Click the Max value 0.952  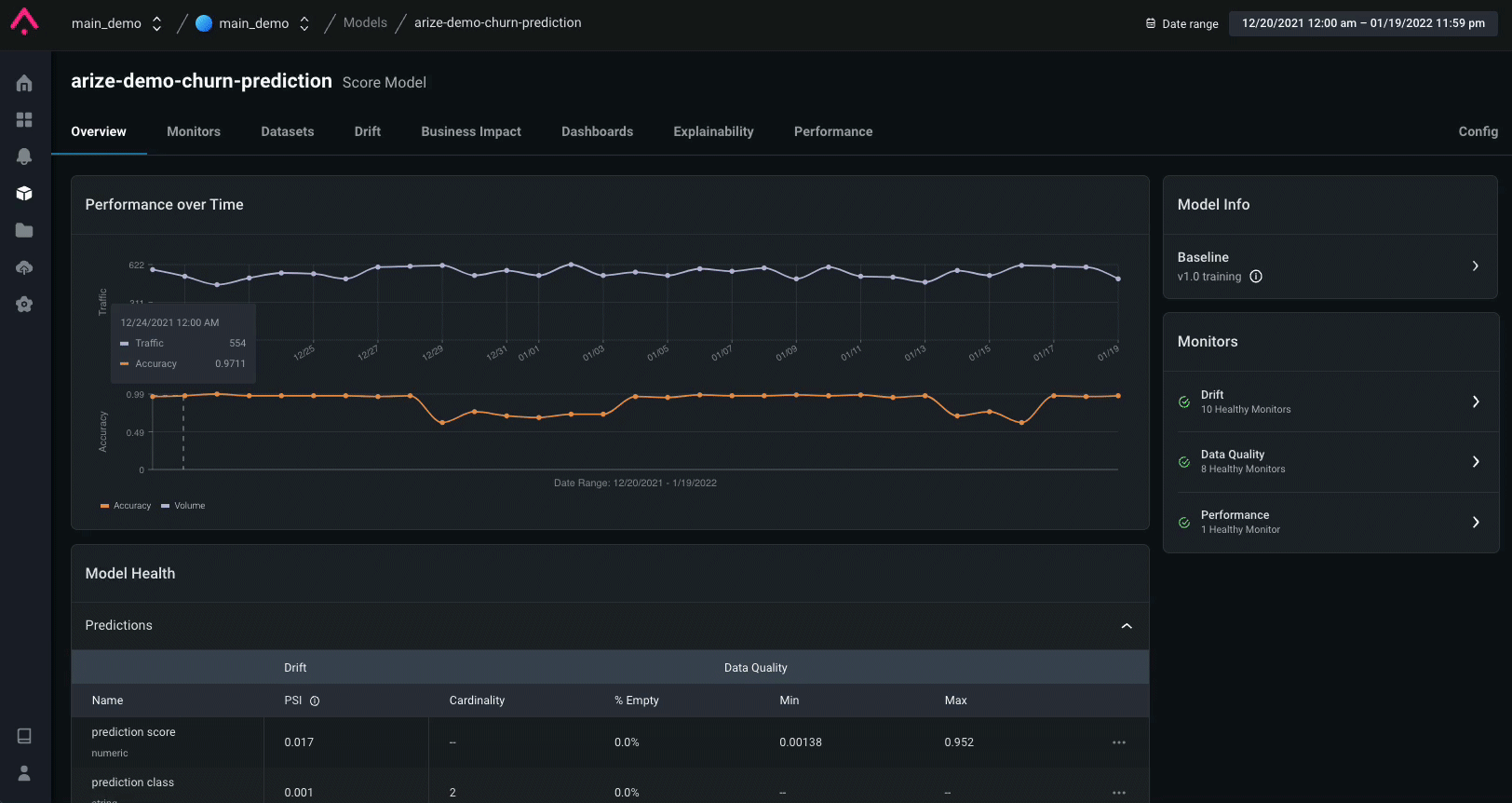tap(959, 742)
